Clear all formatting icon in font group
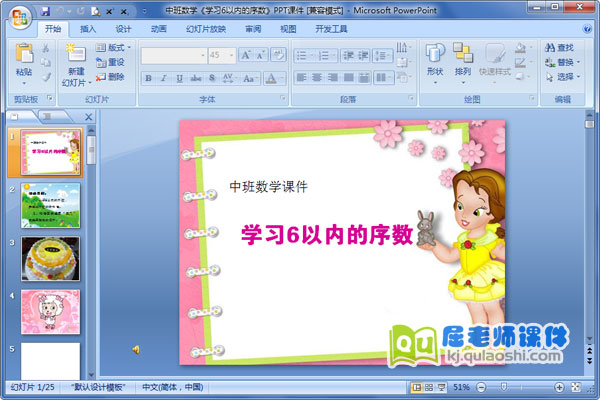 pyautogui.click(x=278, y=56)
